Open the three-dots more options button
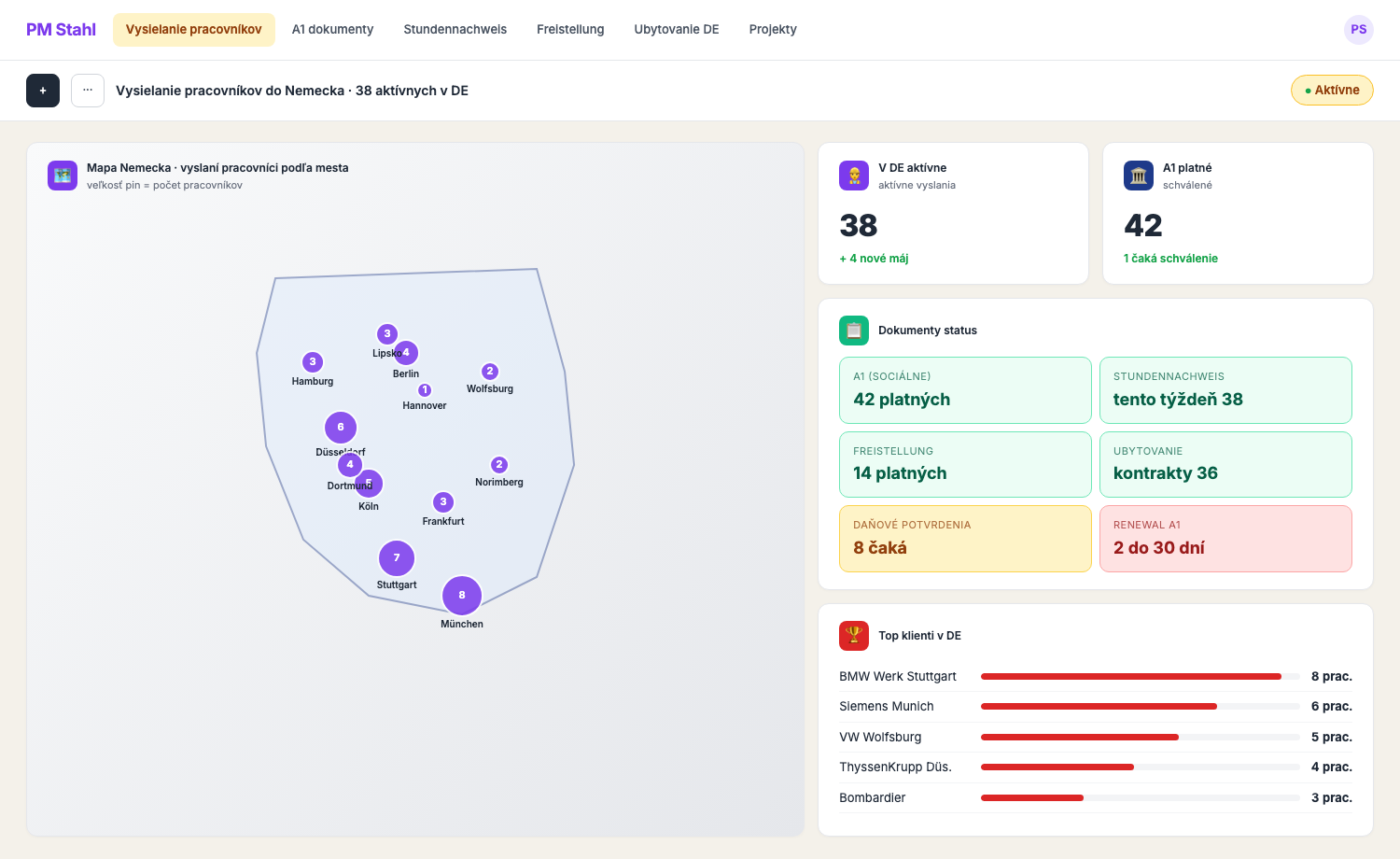 coord(88,91)
